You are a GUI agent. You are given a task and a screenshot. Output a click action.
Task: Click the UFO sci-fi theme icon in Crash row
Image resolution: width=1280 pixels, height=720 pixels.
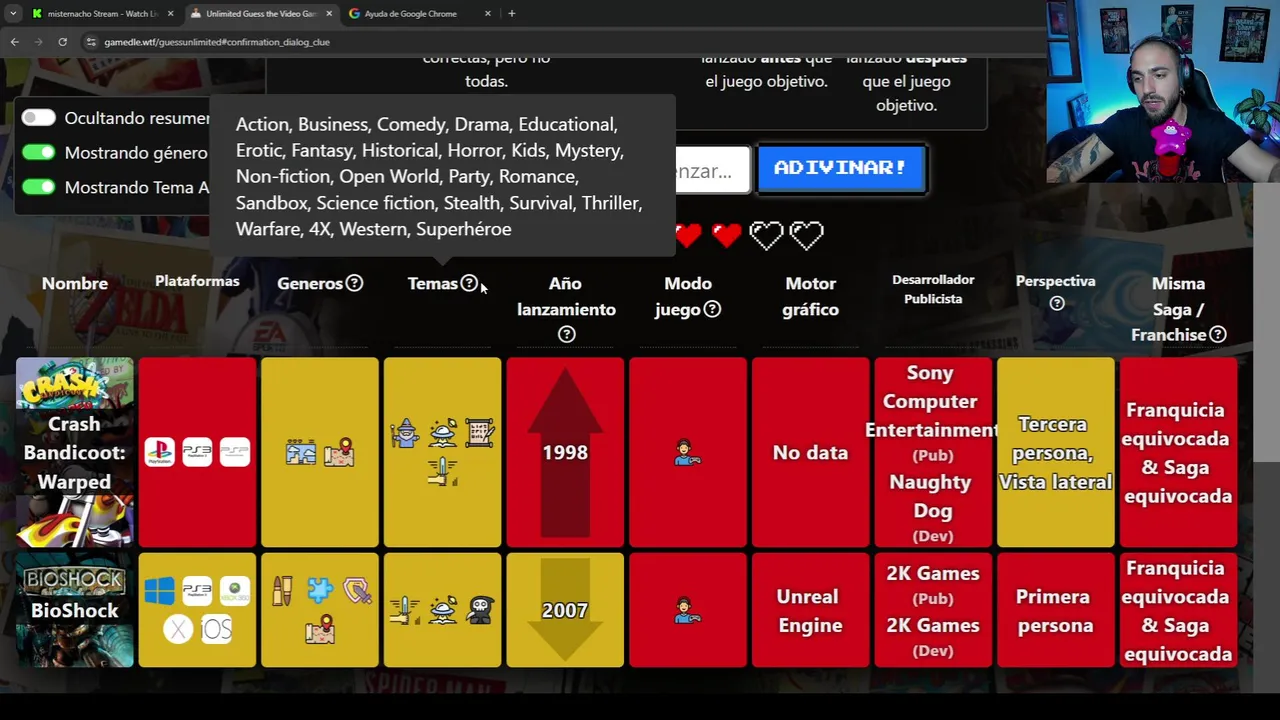(x=442, y=434)
